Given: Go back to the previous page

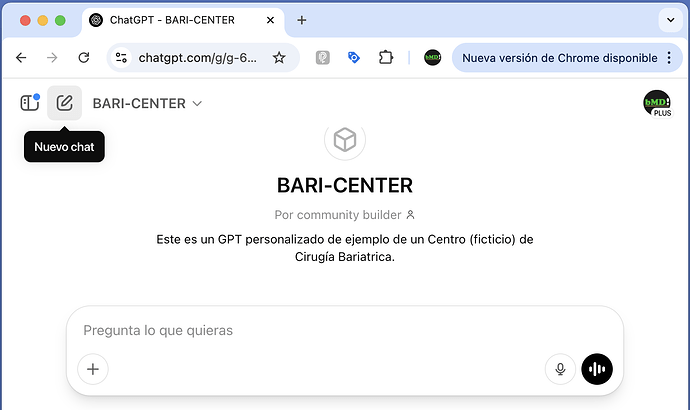Looking at the screenshot, I should [21, 58].
